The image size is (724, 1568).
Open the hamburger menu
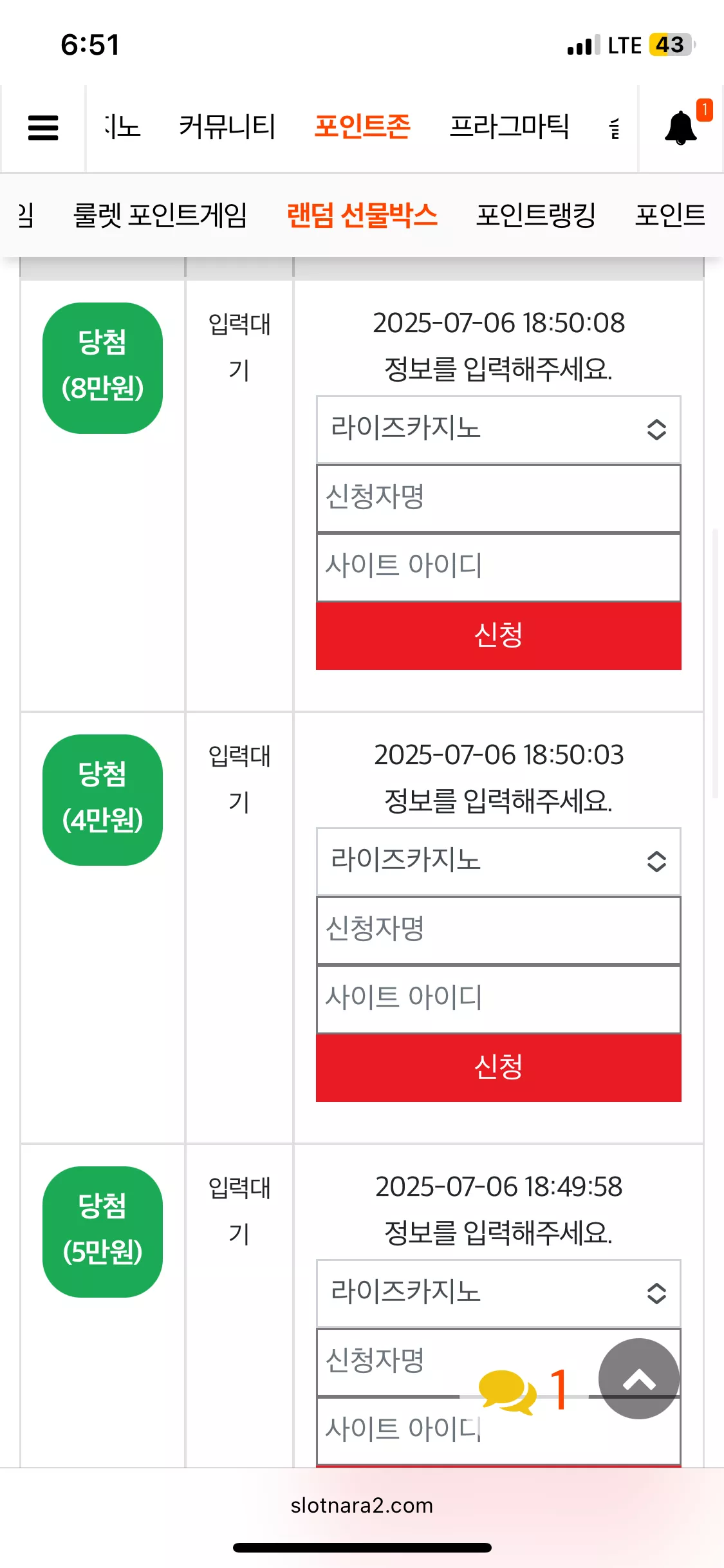click(x=43, y=127)
